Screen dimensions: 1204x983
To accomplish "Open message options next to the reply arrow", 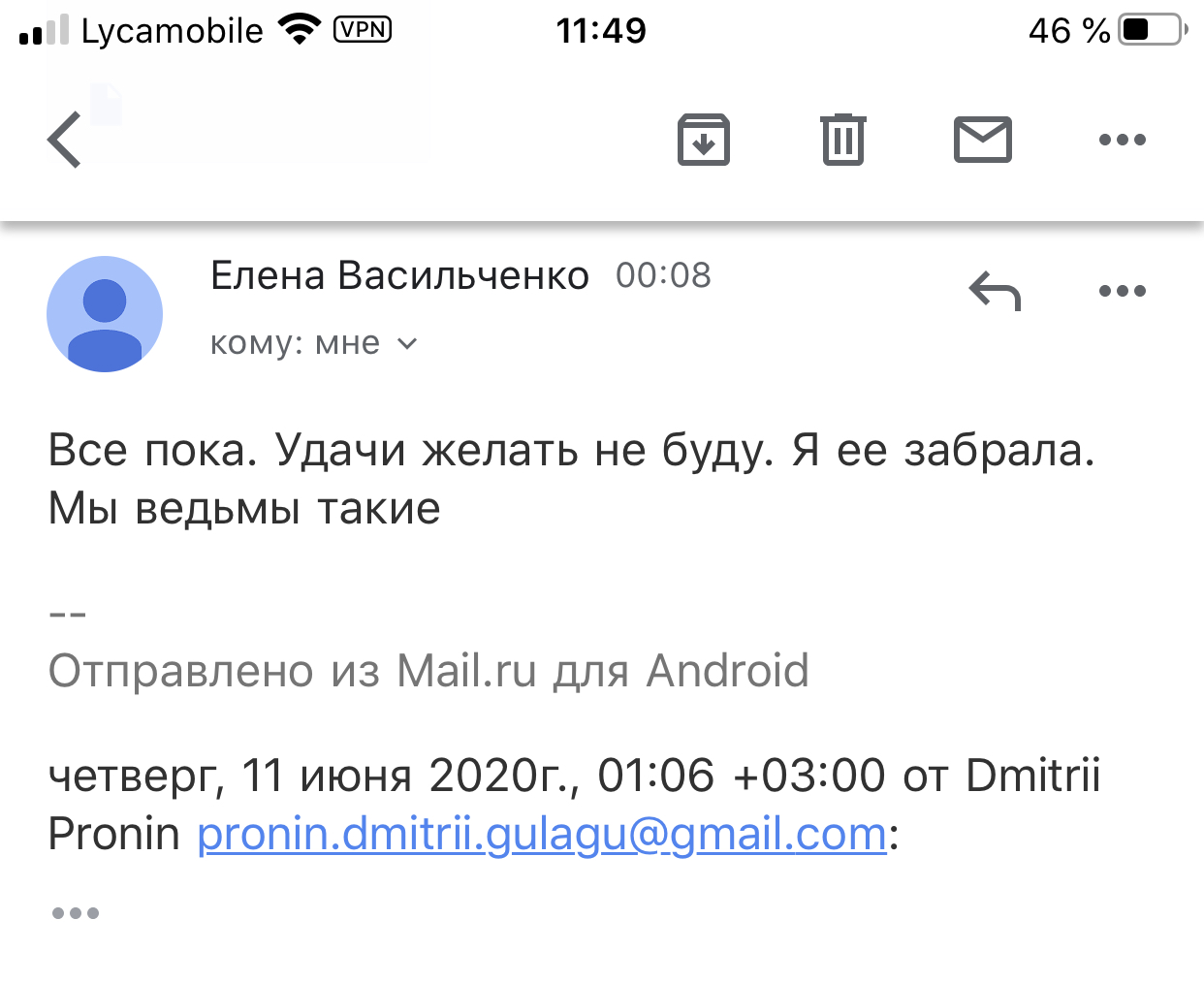I will (x=1123, y=291).
